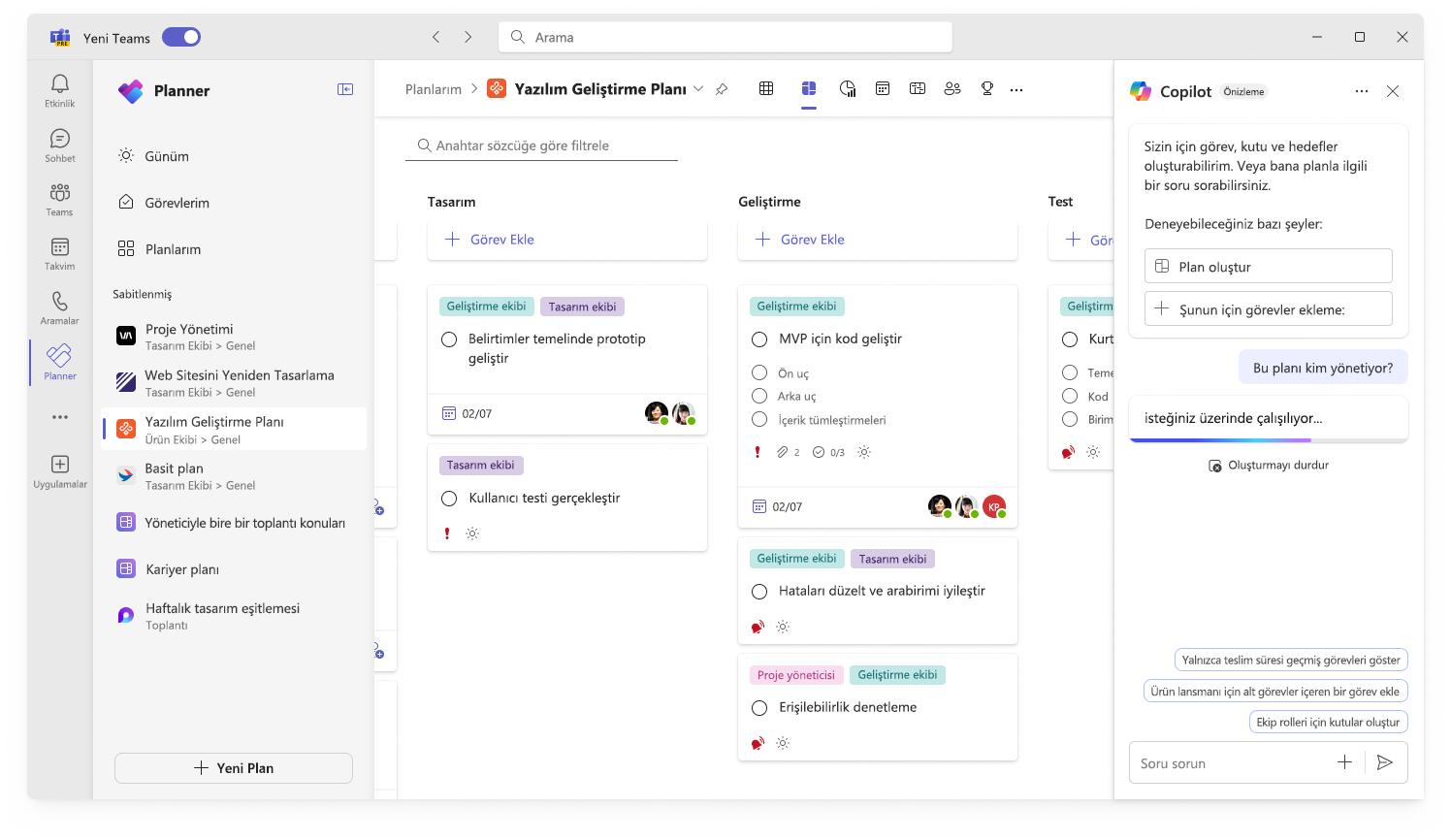Open Yöneticiyle bire bir toplantı konuları
Screen dimensions: 1451x840
tap(234, 523)
